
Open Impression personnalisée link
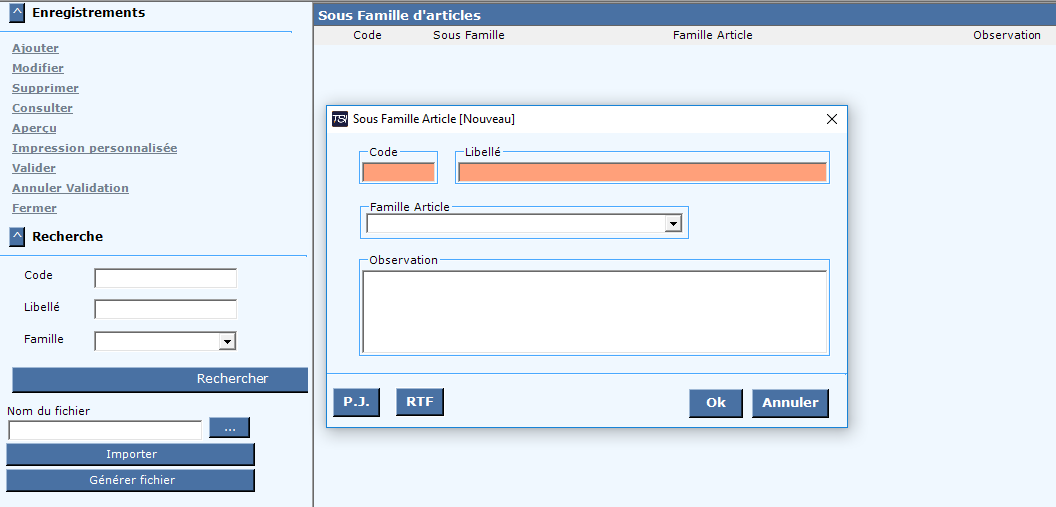[x=94, y=148]
